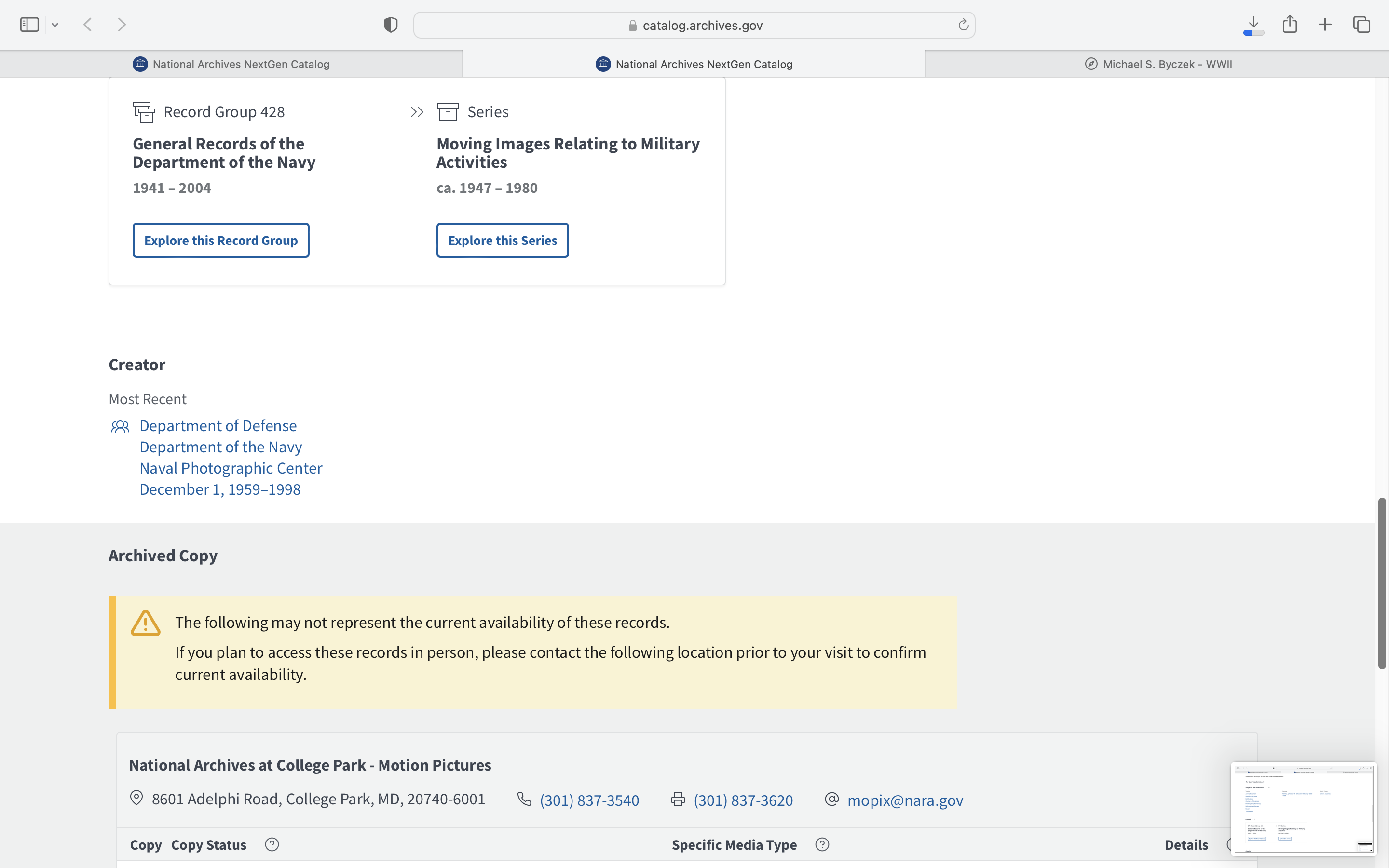Screen dimensions: 1389x868
Task: Click the phone number (301) 837-3540
Action: [589, 800]
